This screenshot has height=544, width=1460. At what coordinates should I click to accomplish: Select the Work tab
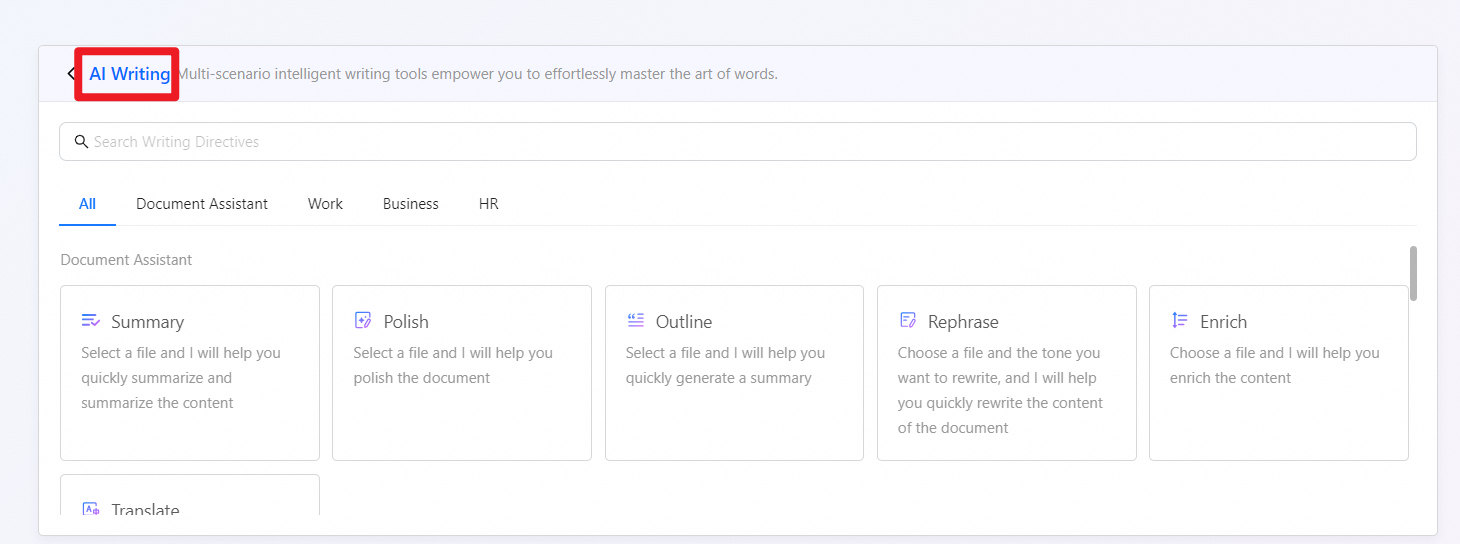325,204
